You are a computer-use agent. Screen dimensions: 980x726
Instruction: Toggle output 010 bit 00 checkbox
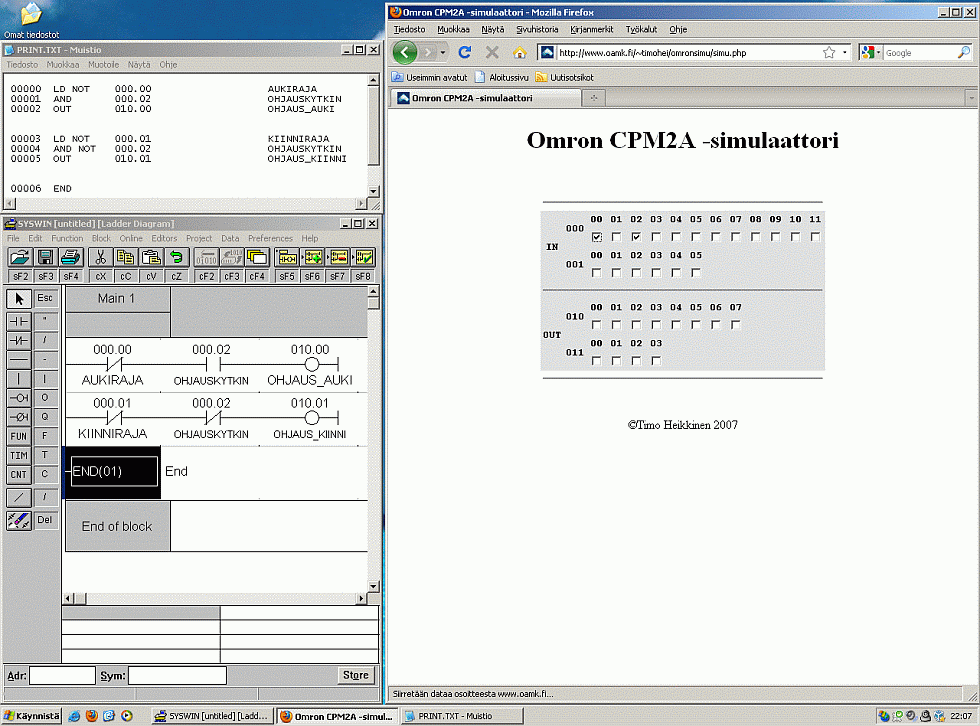point(597,325)
